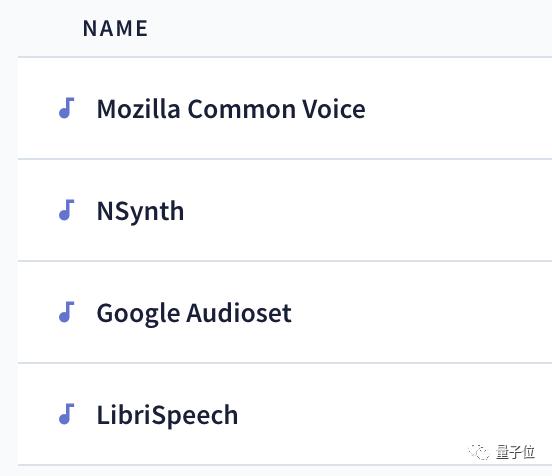Open the Mozilla Common Voice dataset link

tap(231, 109)
